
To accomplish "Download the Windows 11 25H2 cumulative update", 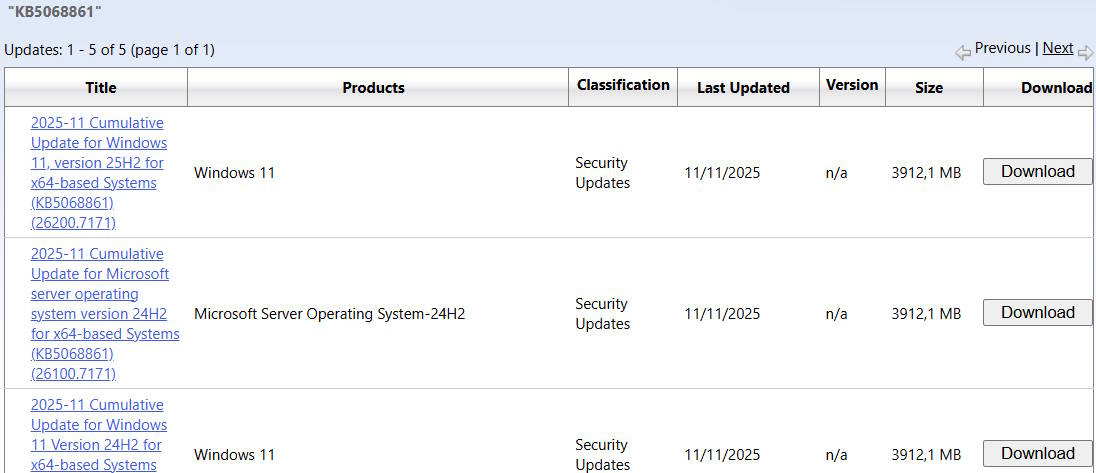I will point(1037,172).
